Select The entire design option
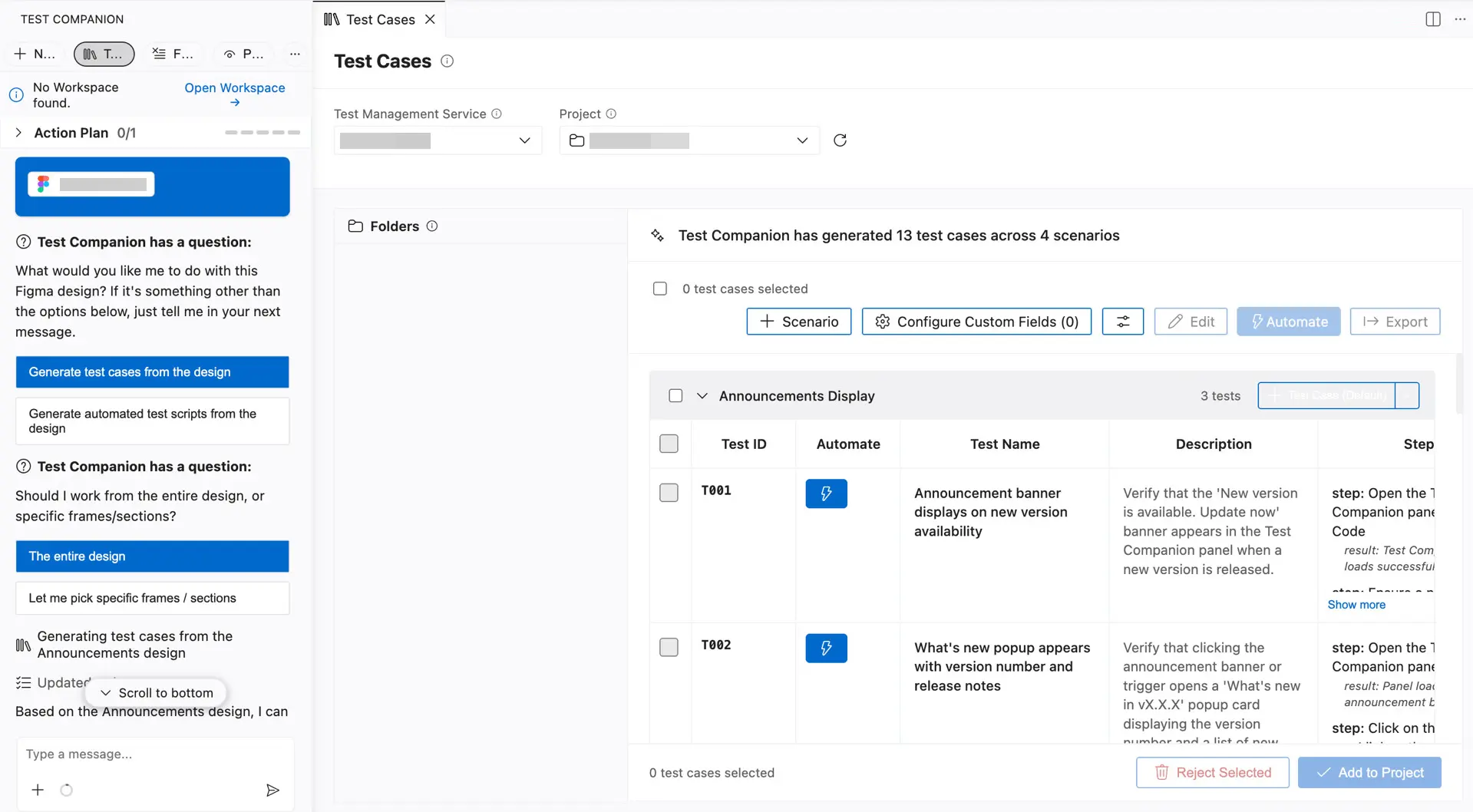 (x=153, y=556)
